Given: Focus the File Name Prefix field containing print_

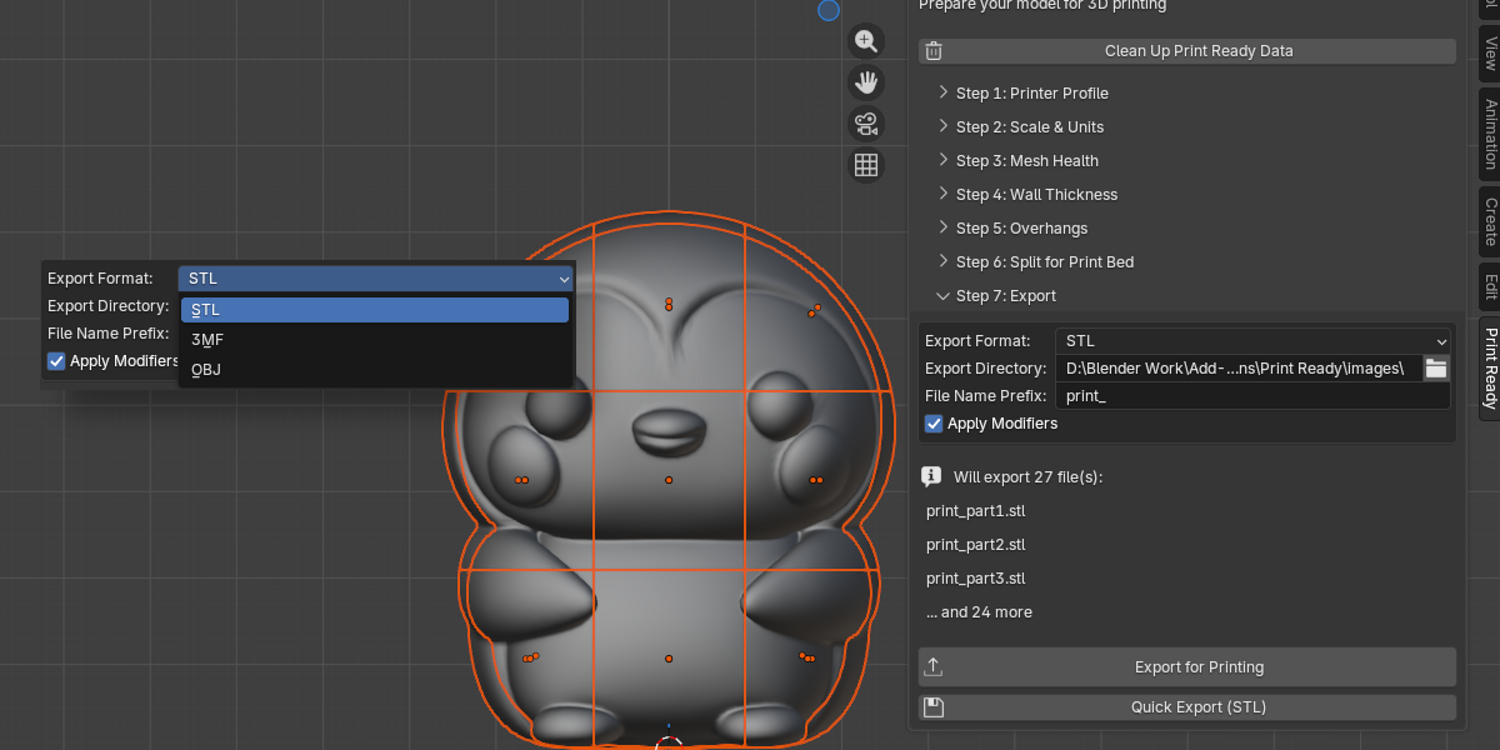Looking at the screenshot, I should coord(1253,396).
